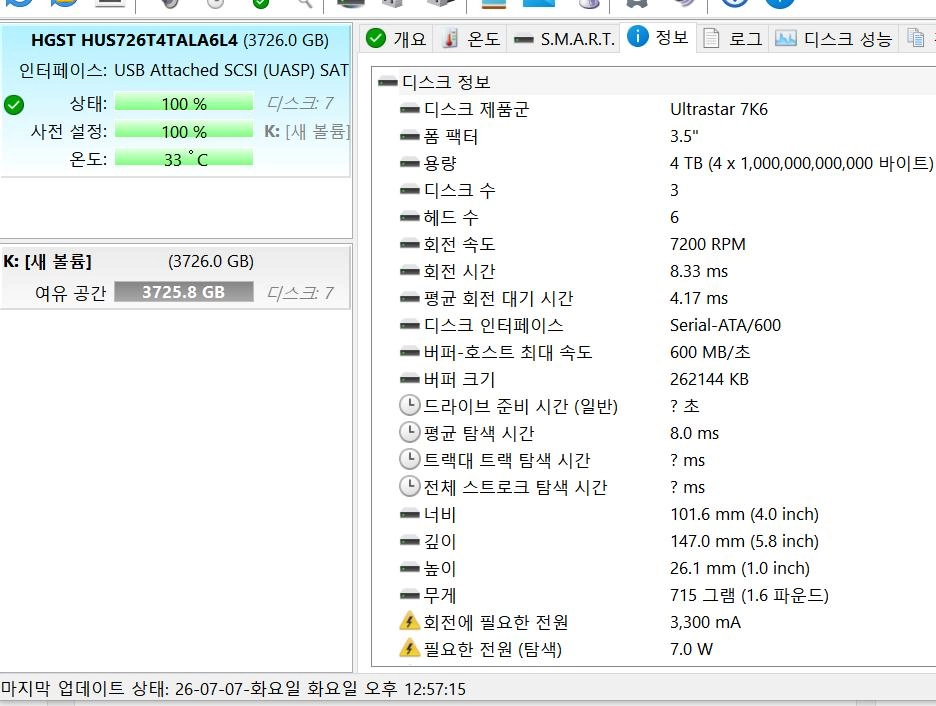This screenshot has height=706, width=936.
Task: Click the Serial-ATA/600 interface value
Action: click(x=725, y=325)
